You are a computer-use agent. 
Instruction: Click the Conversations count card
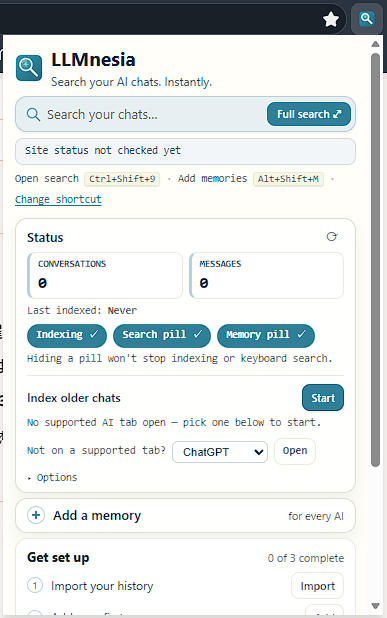[x=105, y=275]
